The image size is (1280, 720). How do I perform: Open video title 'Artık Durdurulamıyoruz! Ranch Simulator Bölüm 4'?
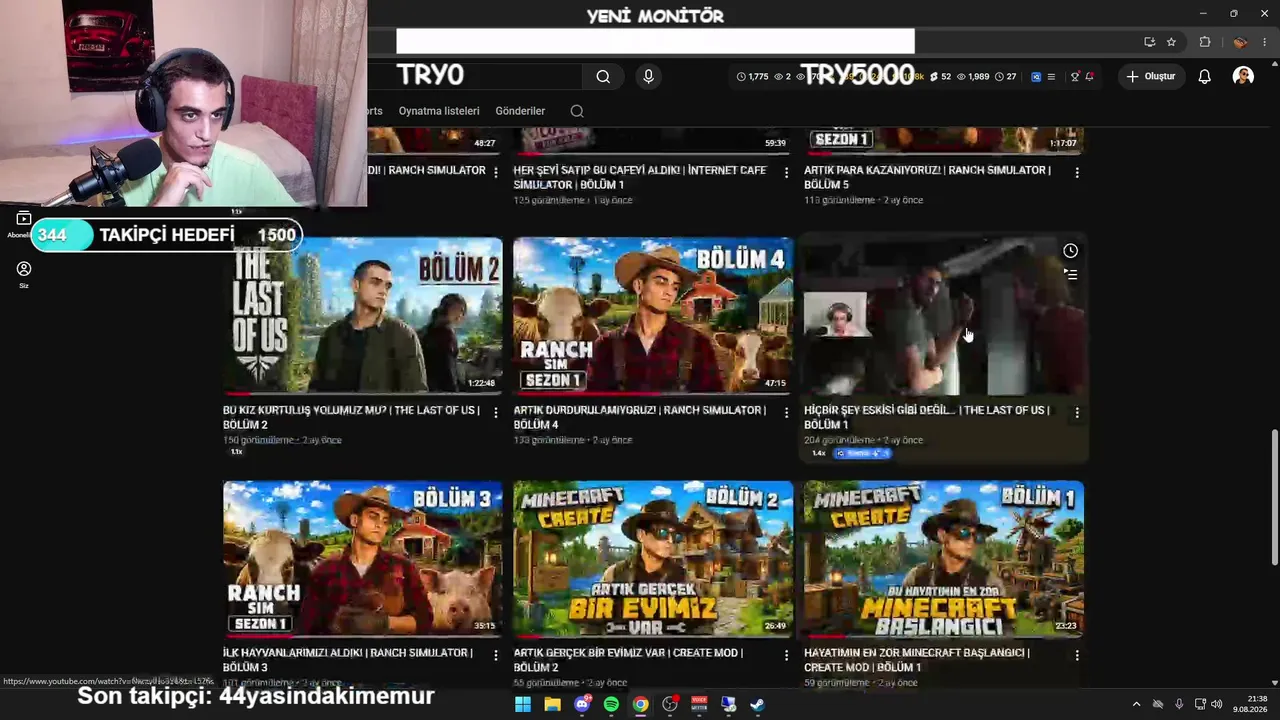(x=640, y=417)
